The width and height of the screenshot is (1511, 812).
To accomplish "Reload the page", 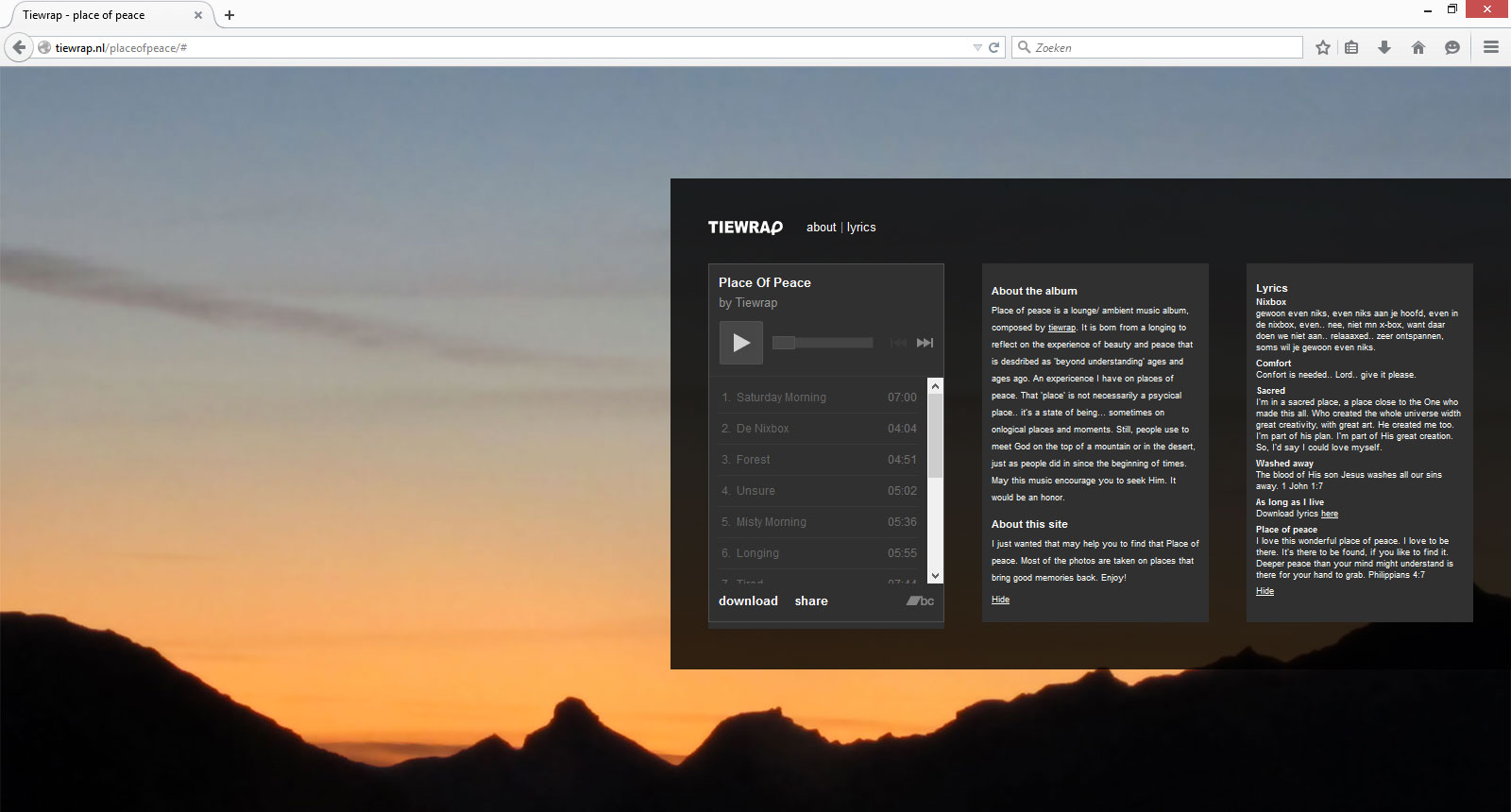I will (x=993, y=47).
